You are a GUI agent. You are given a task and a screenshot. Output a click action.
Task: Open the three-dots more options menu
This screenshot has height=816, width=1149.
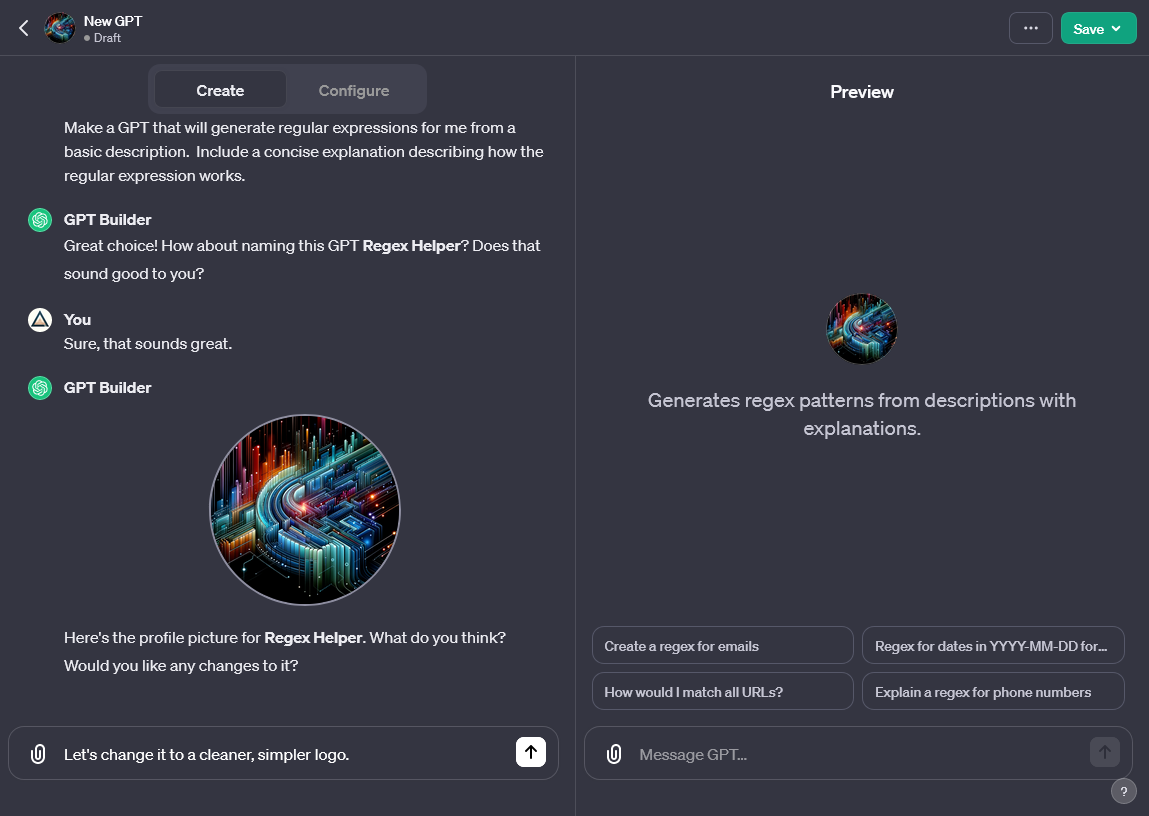[x=1030, y=28]
